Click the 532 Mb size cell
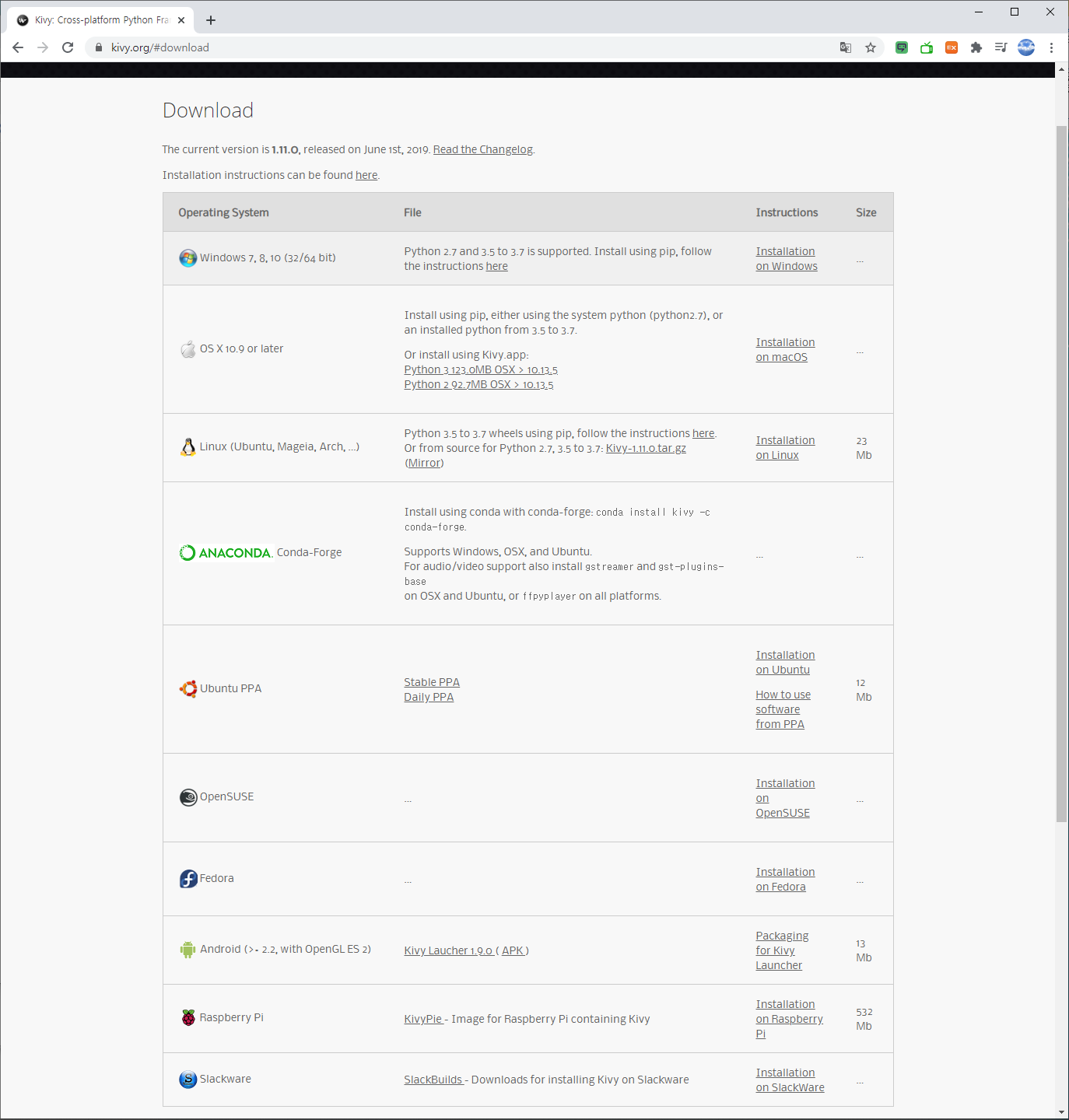Screen dimensions: 1069x1120 point(864,1020)
